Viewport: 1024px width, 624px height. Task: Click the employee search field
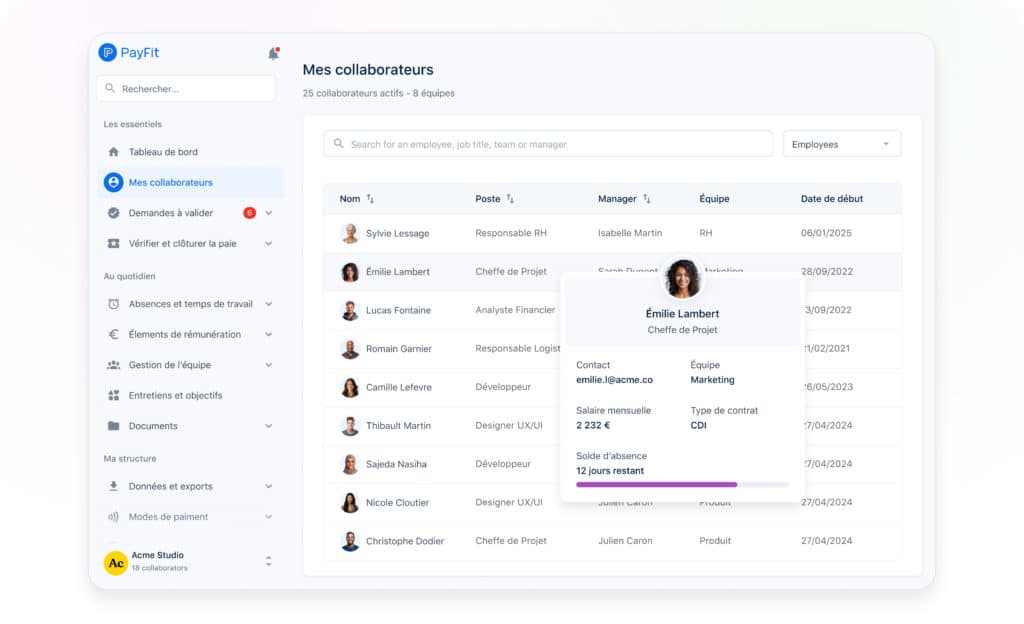(x=548, y=144)
